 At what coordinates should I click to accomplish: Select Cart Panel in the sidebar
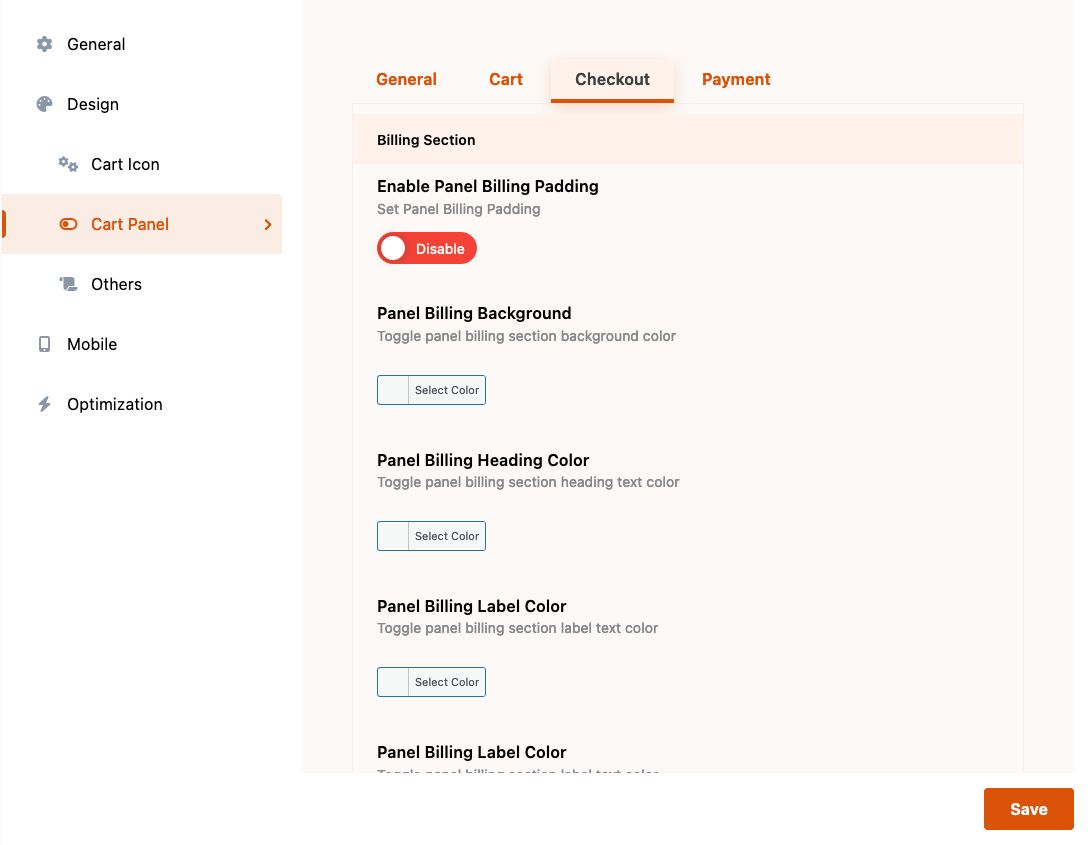click(142, 224)
